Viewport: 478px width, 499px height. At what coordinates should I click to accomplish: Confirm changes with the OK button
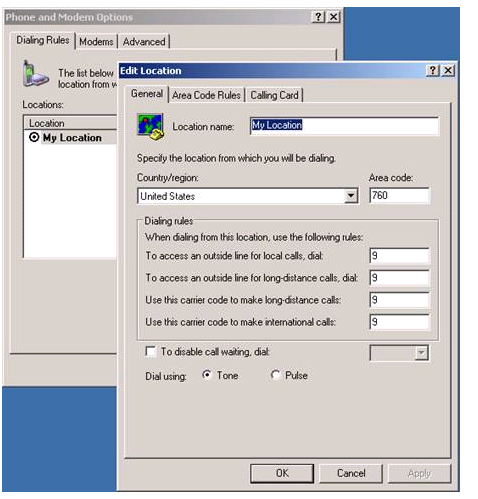pyautogui.click(x=282, y=473)
